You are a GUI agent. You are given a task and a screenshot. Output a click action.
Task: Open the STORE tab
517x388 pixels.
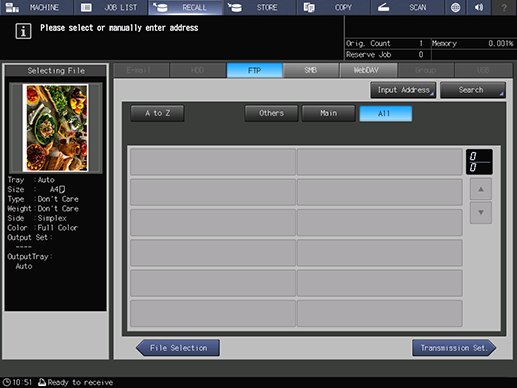pos(260,7)
